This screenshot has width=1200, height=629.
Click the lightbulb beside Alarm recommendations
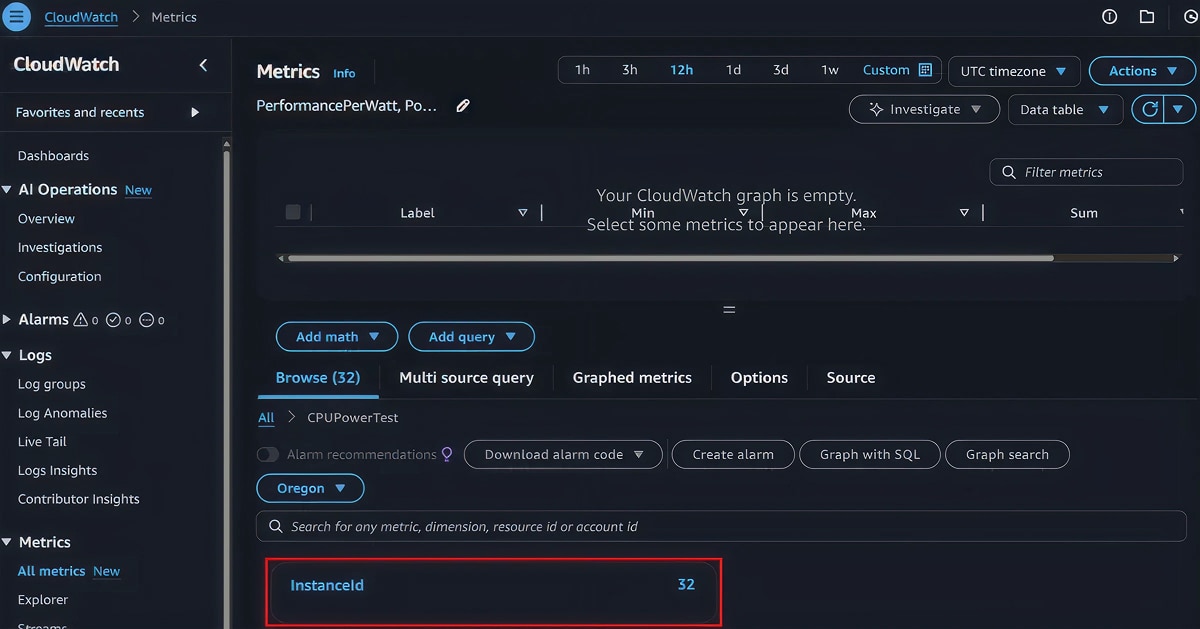pos(447,454)
